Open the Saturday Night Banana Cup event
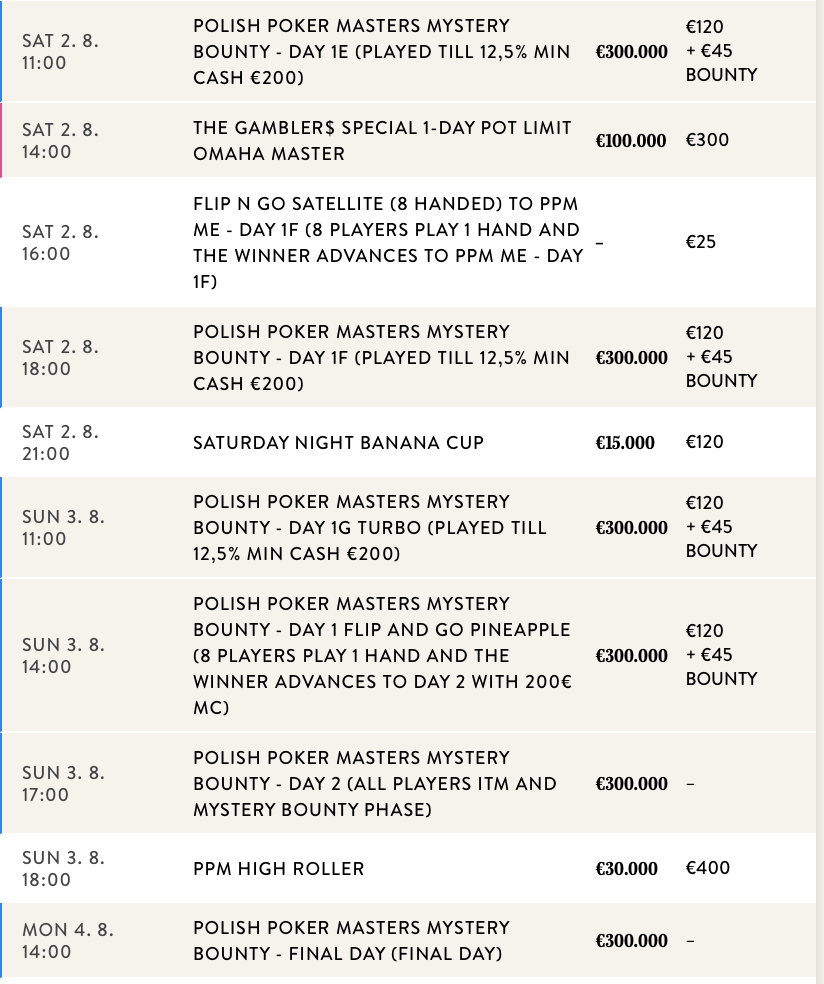824x984 pixels. (x=338, y=443)
